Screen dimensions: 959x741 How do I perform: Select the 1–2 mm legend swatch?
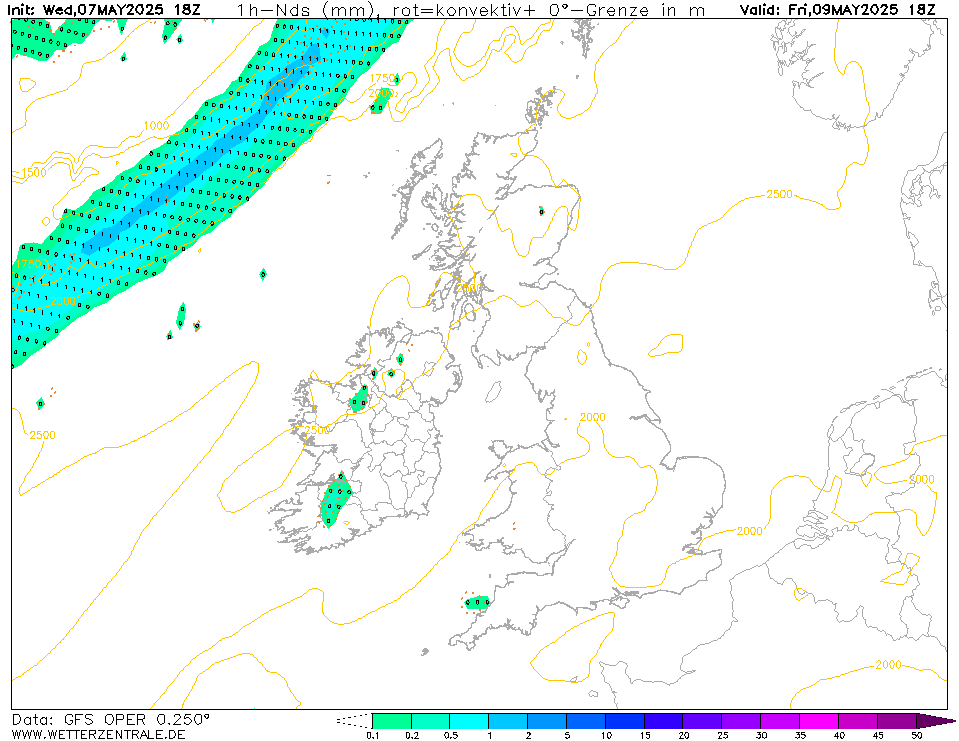coord(508,721)
